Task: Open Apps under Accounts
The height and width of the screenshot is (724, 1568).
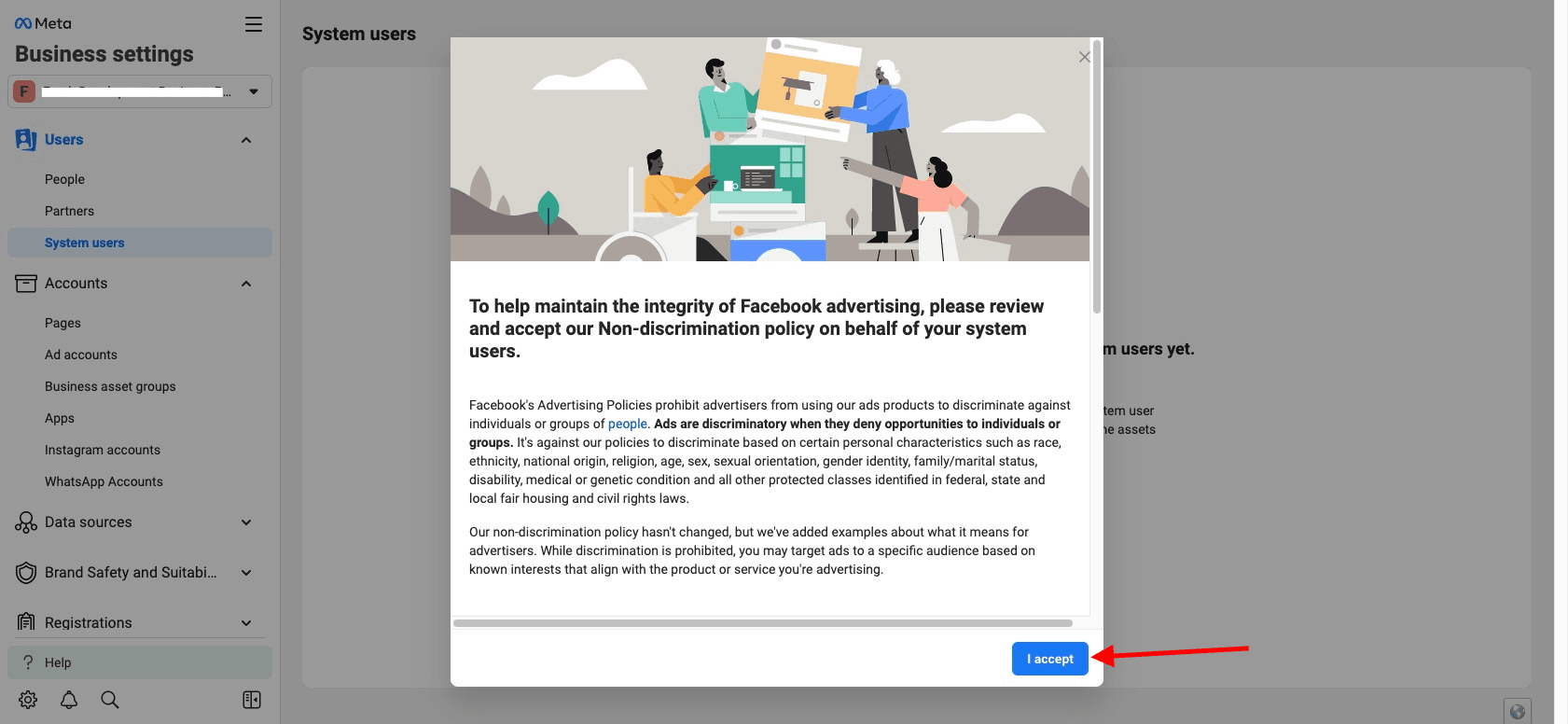Action: [x=60, y=418]
